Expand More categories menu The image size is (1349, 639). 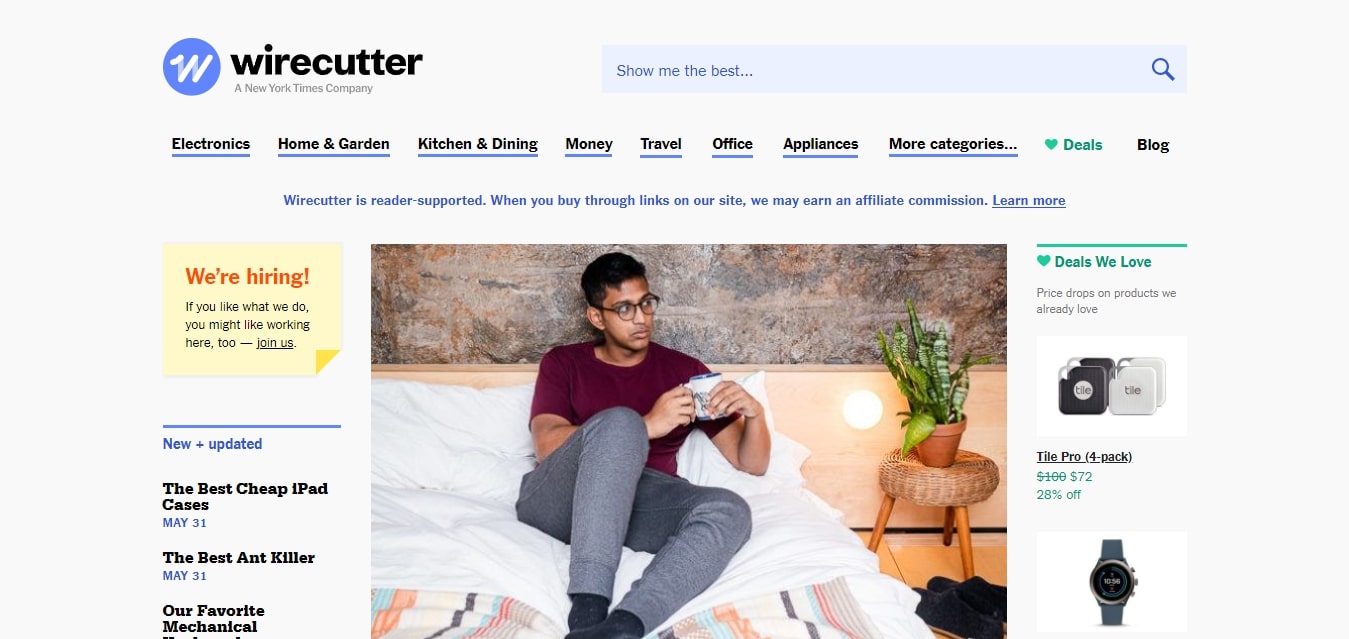953,144
